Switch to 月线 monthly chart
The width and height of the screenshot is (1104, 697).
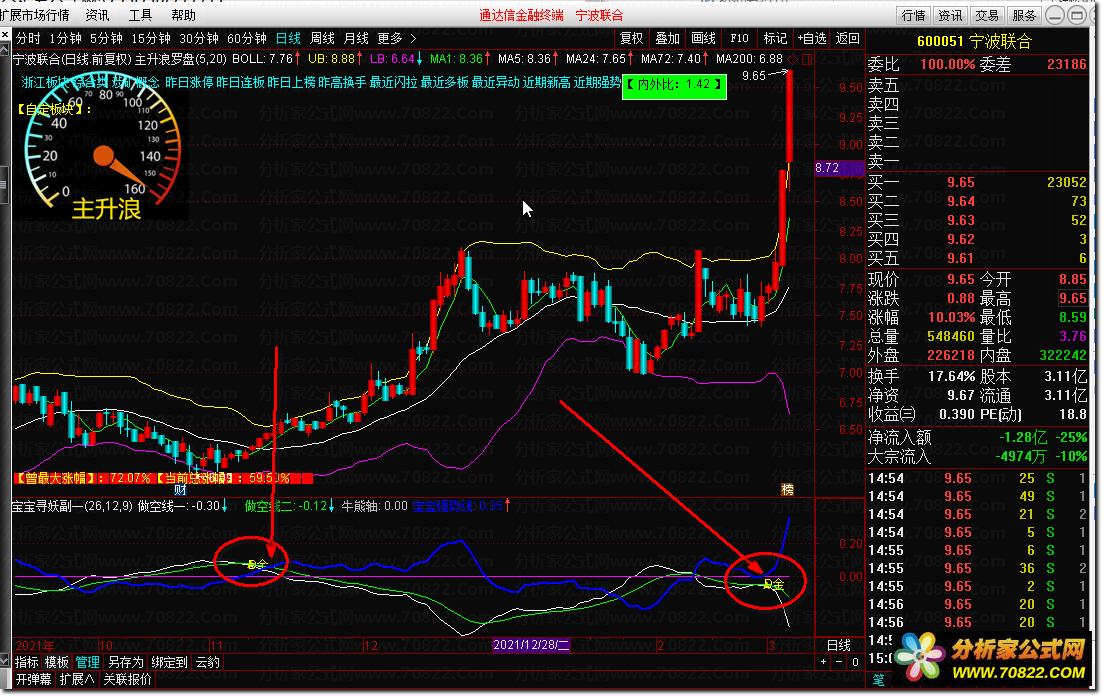[x=356, y=38]
